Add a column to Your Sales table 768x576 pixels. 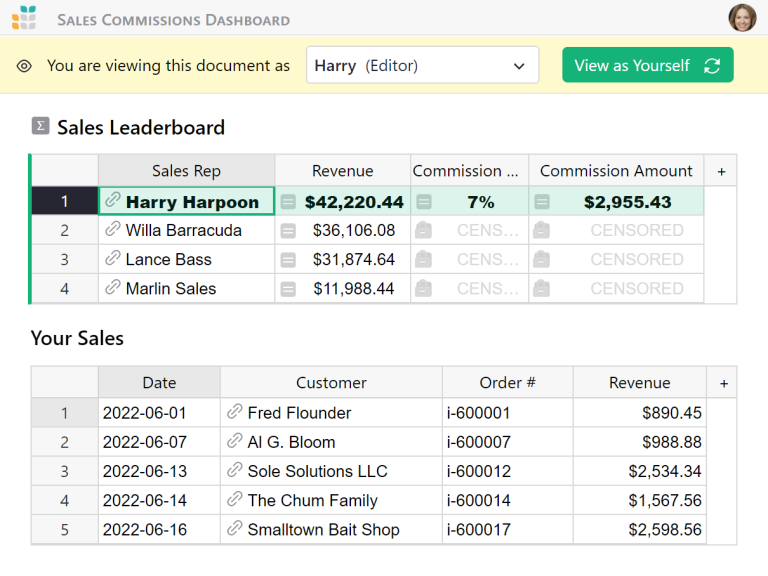[x=723, y=382]
